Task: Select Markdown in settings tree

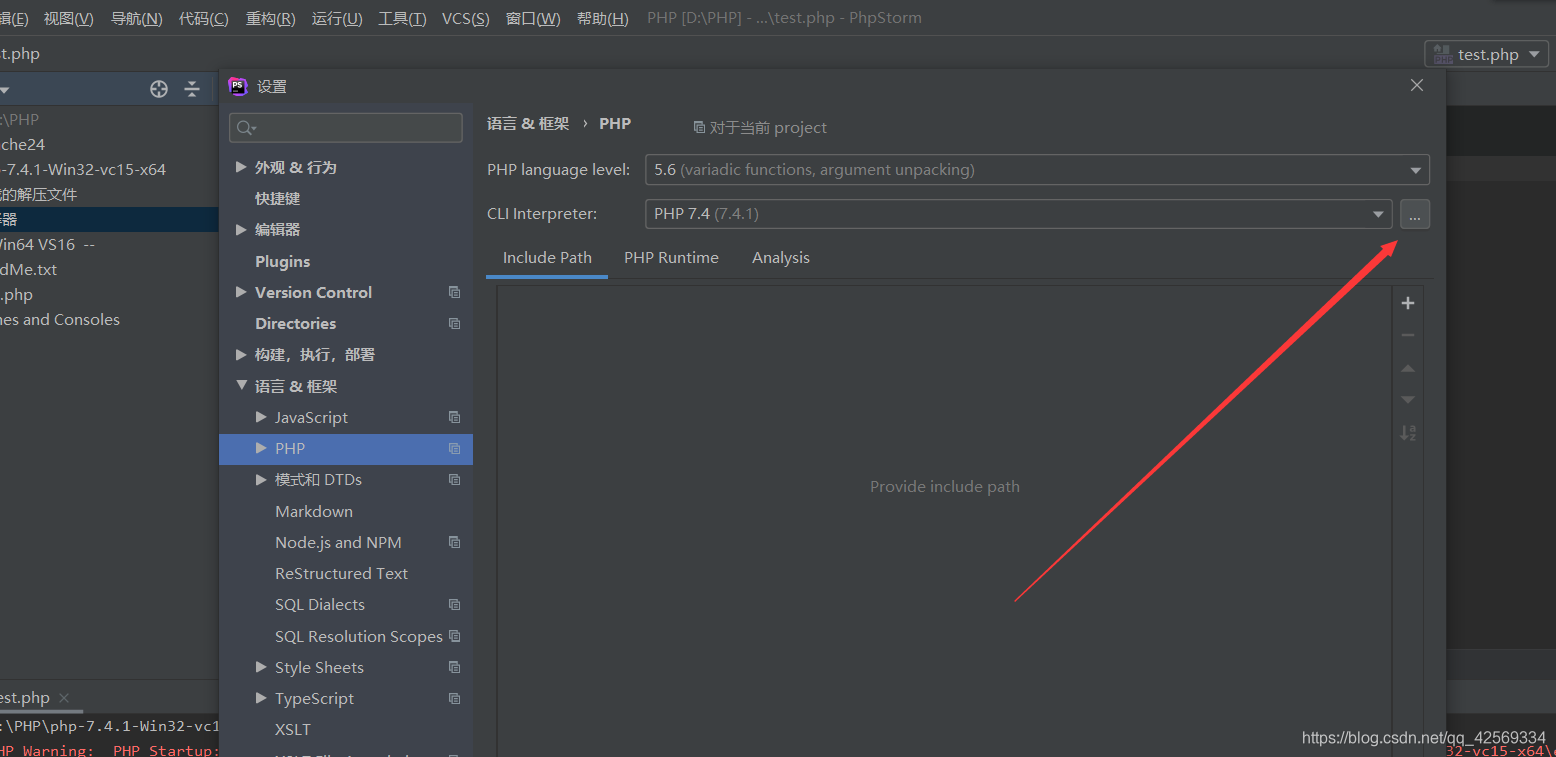Action: tap(313, 511)
